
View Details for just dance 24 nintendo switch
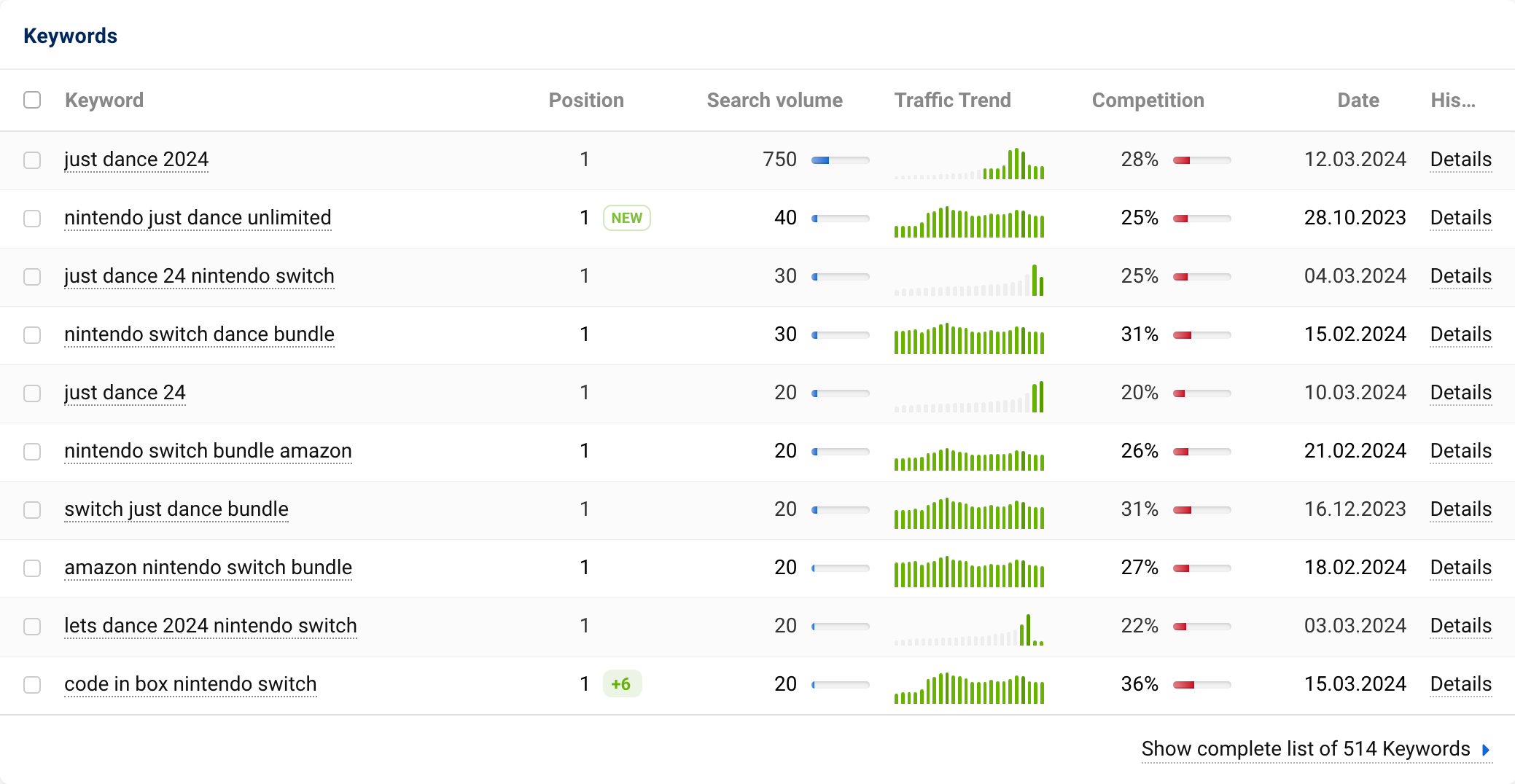pos(1461,276)
